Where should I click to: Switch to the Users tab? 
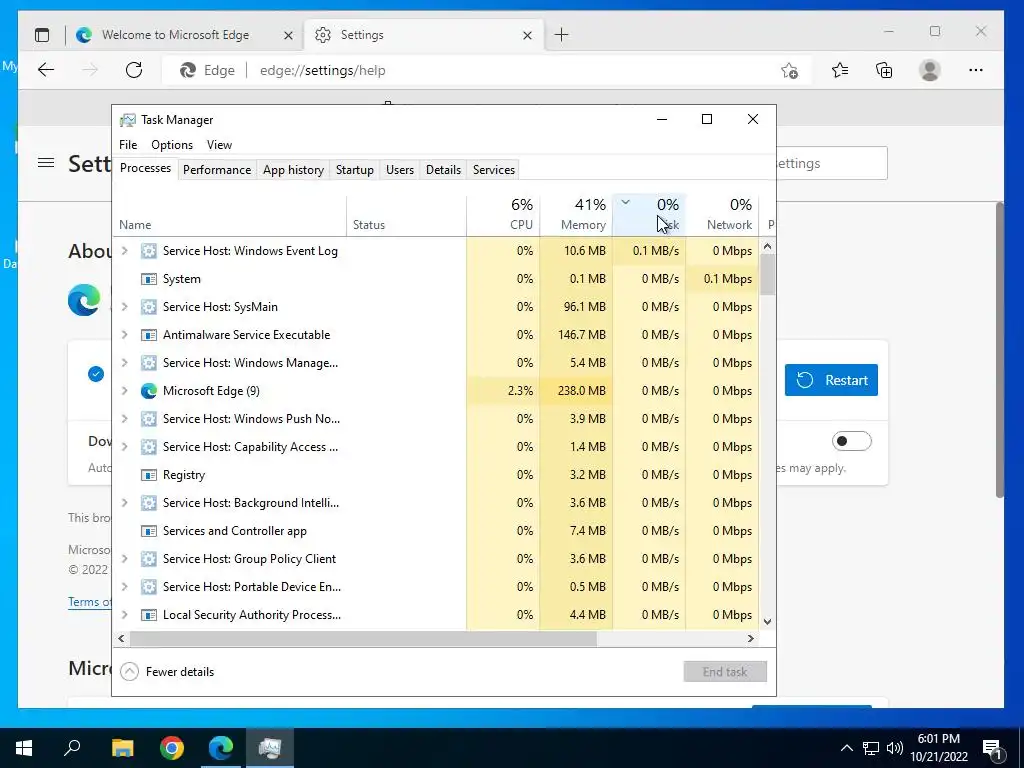pos(400,170)
